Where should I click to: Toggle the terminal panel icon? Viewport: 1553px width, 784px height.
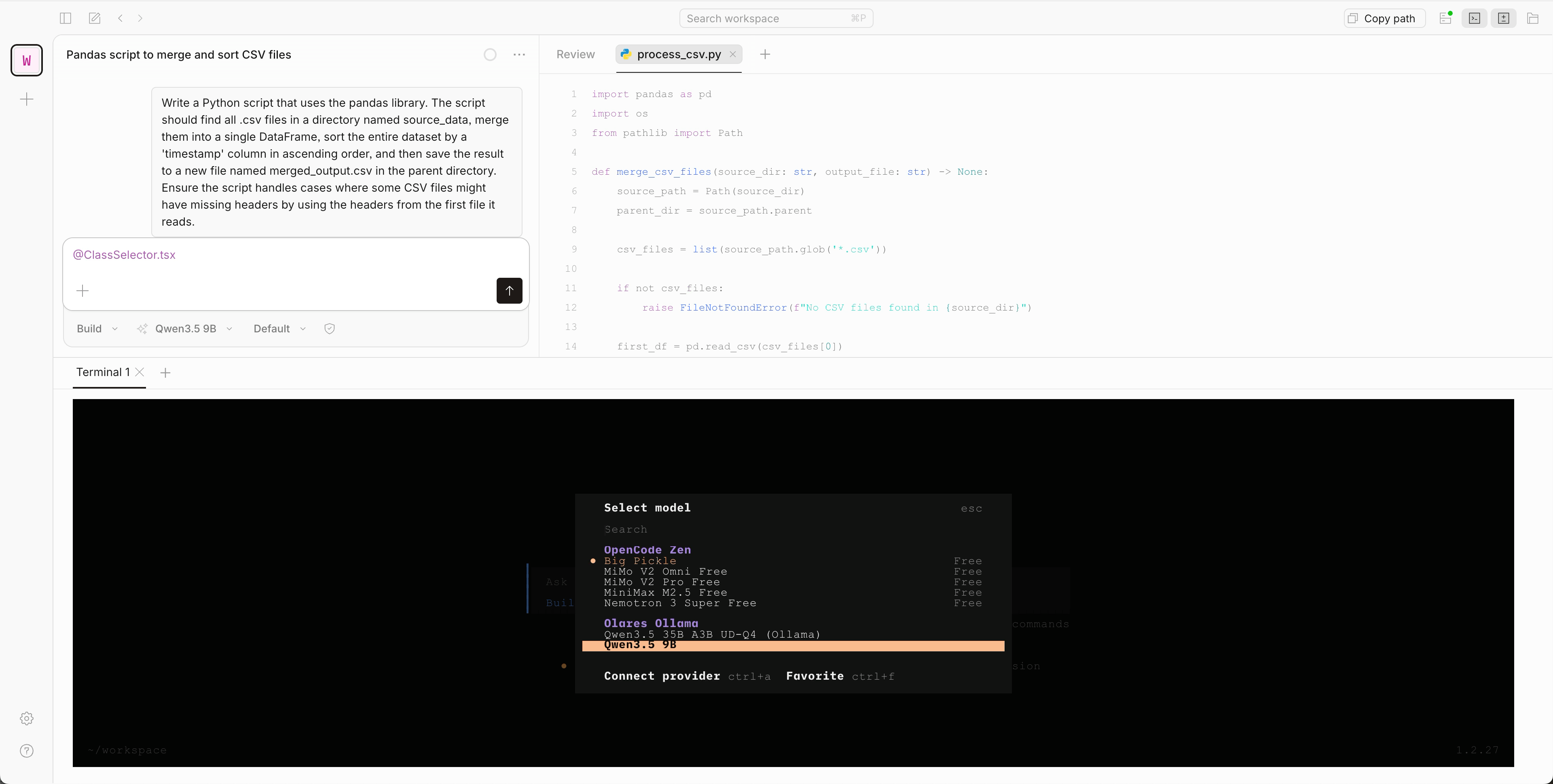pyautogui.click(x=1474, y=18)
